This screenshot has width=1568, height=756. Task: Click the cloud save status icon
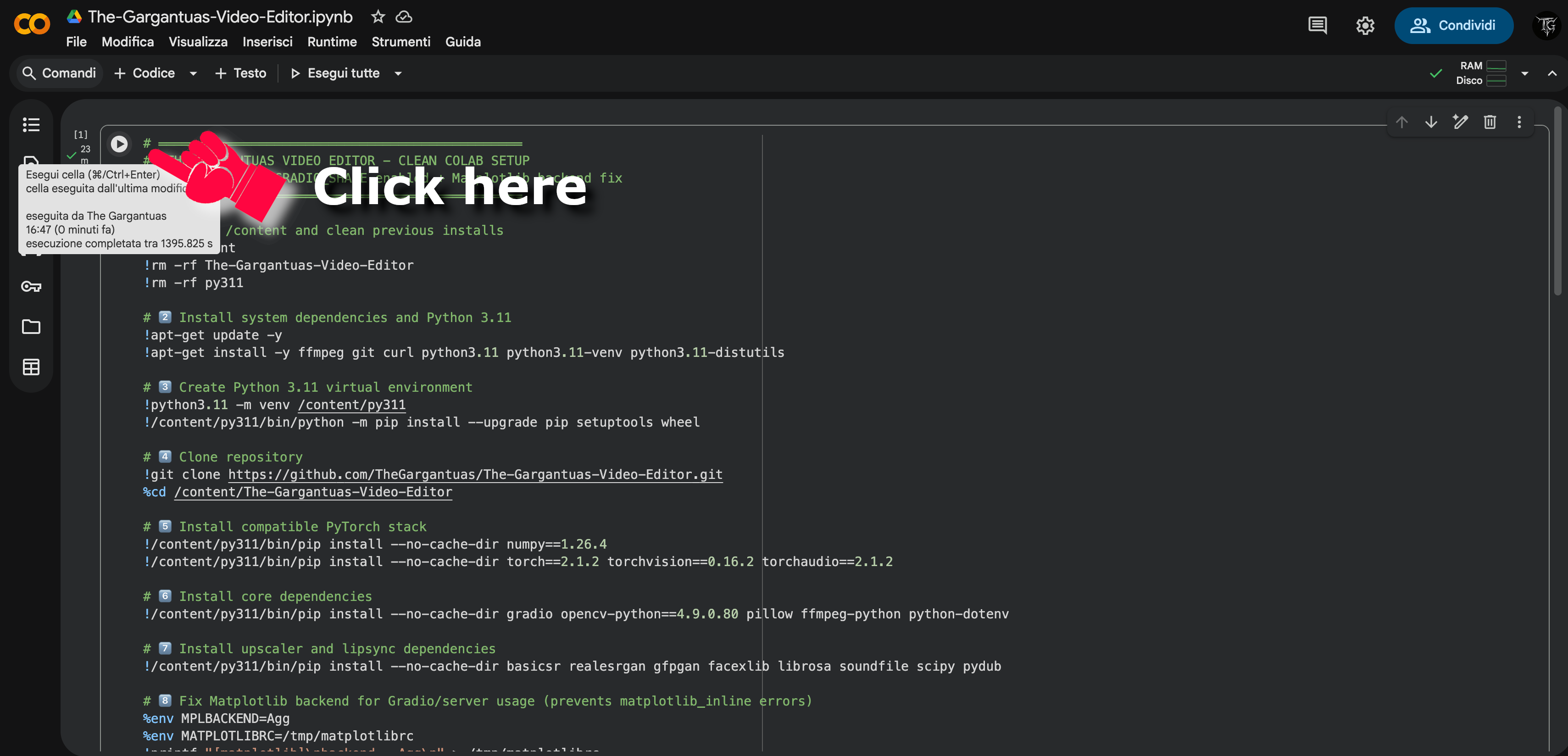click(404, 17)
